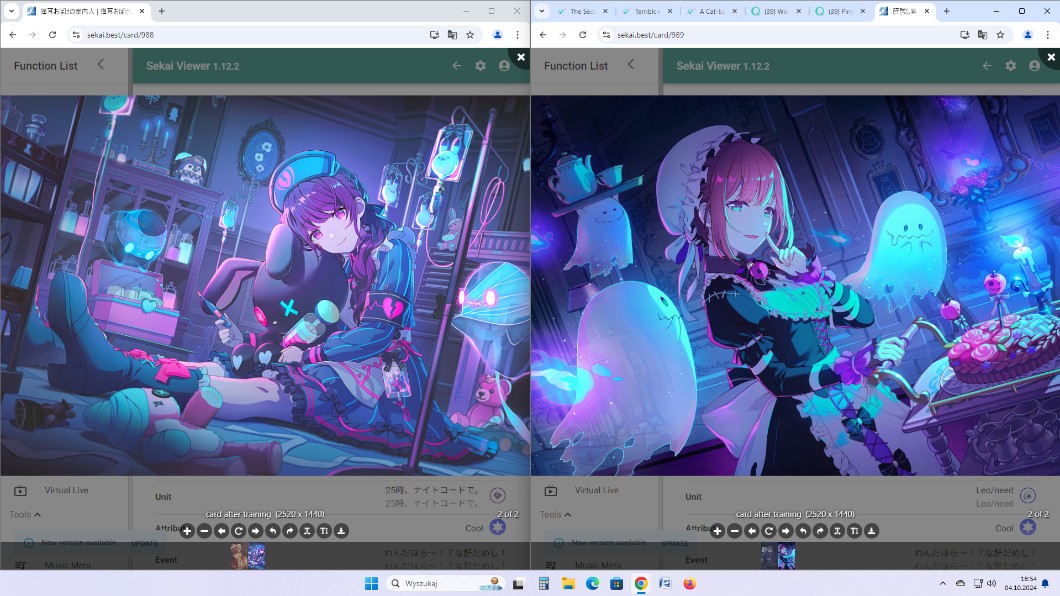Image resolution: width=1060 pixels, height=596 pixels.
Task: Zoom in on the left window's card image
Action: click(x=187, y=531)
